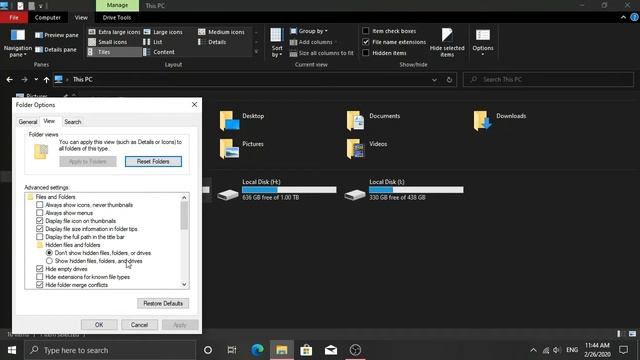
Task: Choose Small icons layout
Action: pos(108,42)
